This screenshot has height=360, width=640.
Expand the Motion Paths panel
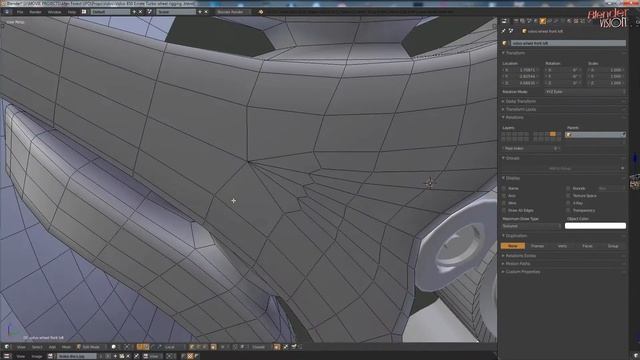518,264
